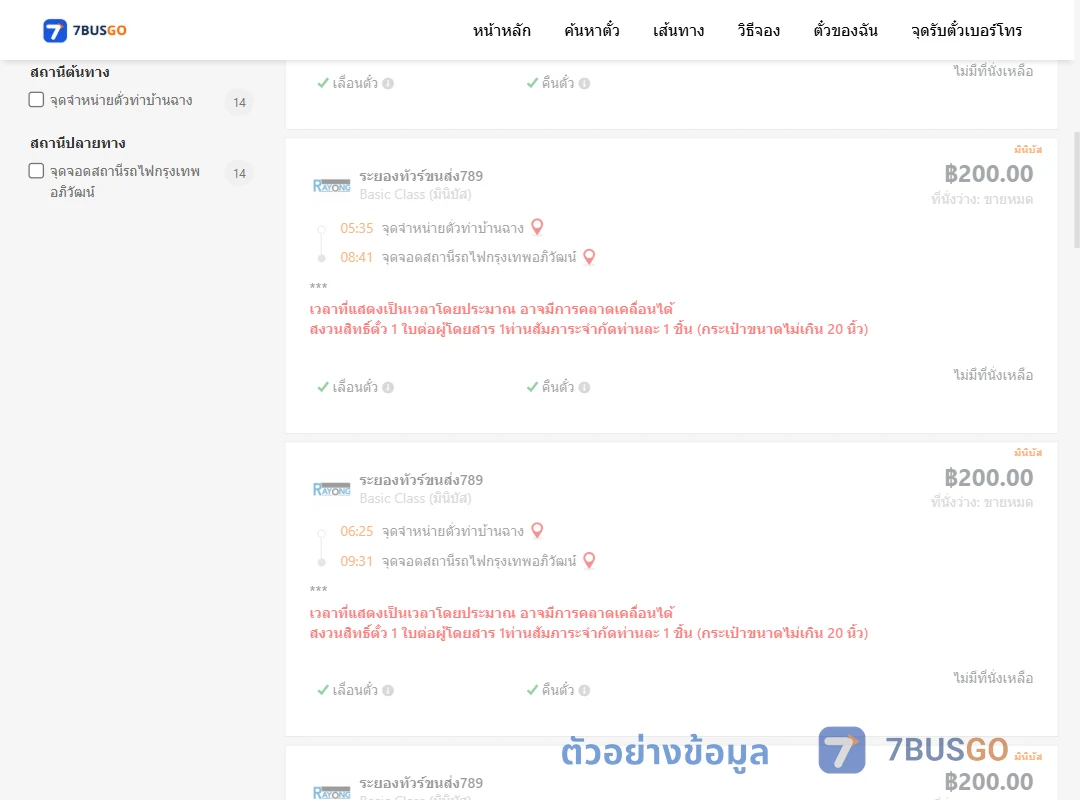Click operator name ระยองทัวร์ขนส่ง789 in 05:35 card
This screenshot has height=800, width=1080.
(x=421, y=176)
